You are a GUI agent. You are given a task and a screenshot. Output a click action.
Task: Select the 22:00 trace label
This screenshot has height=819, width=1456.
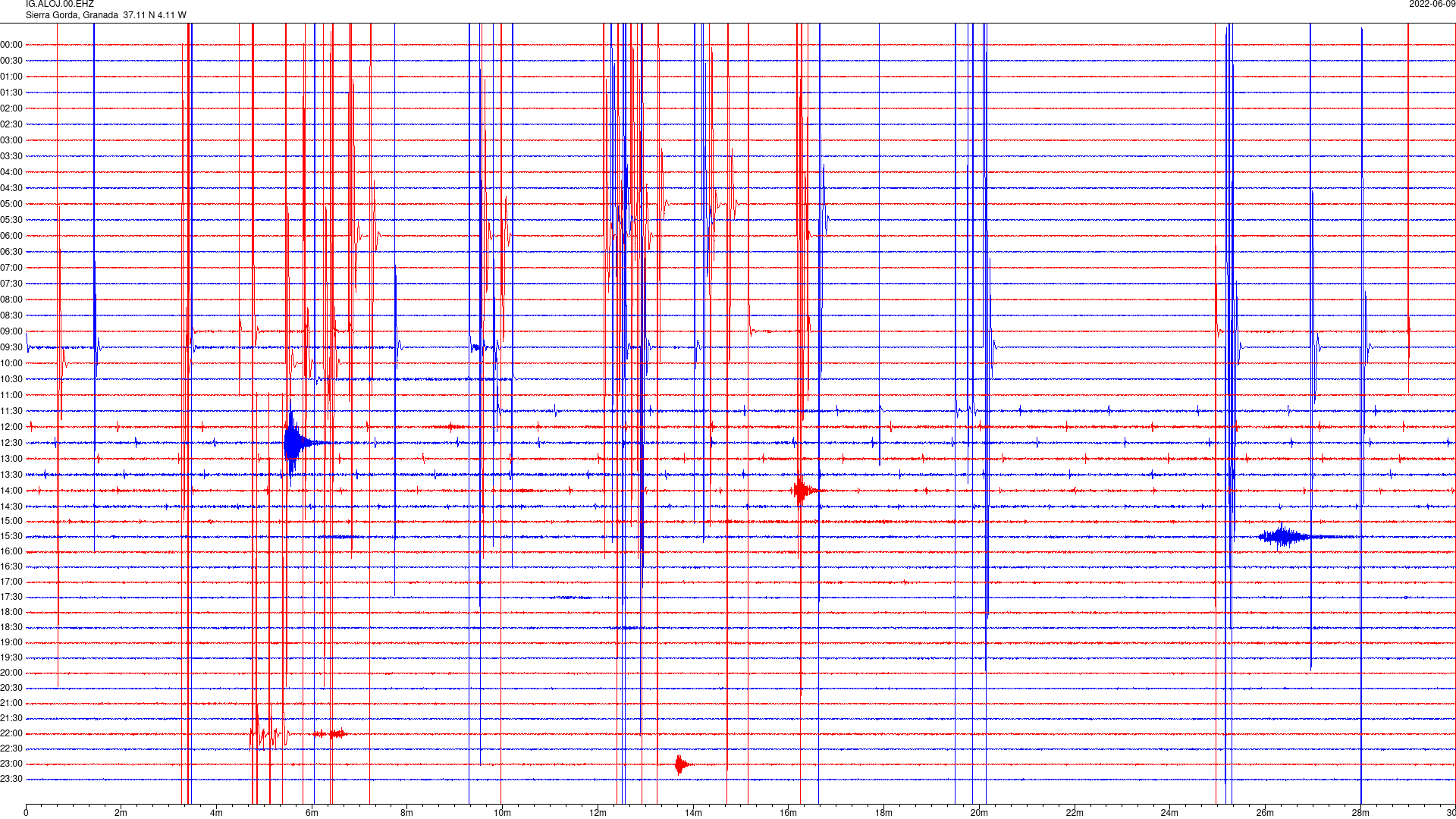11,733
